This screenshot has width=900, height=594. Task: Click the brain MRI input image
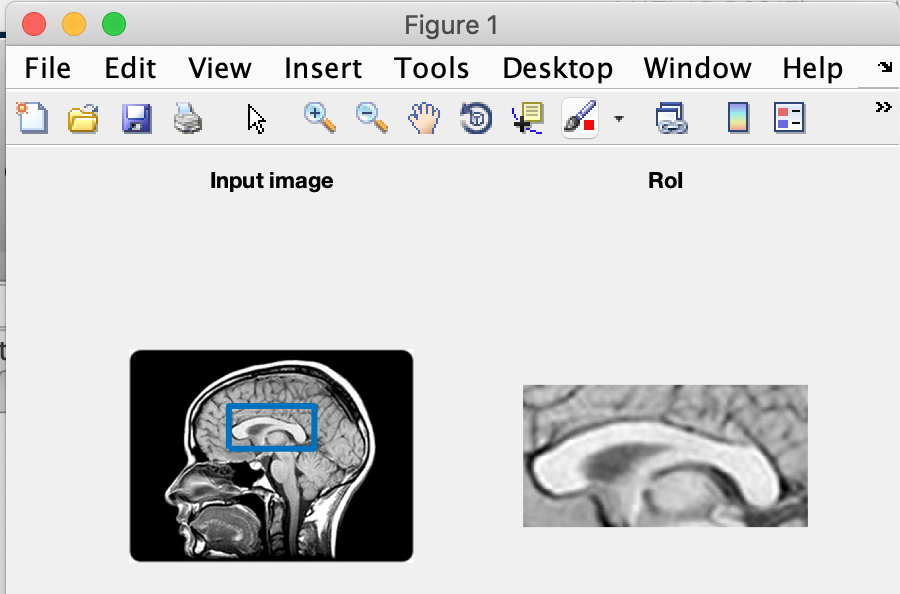click(x=271, y=456)
